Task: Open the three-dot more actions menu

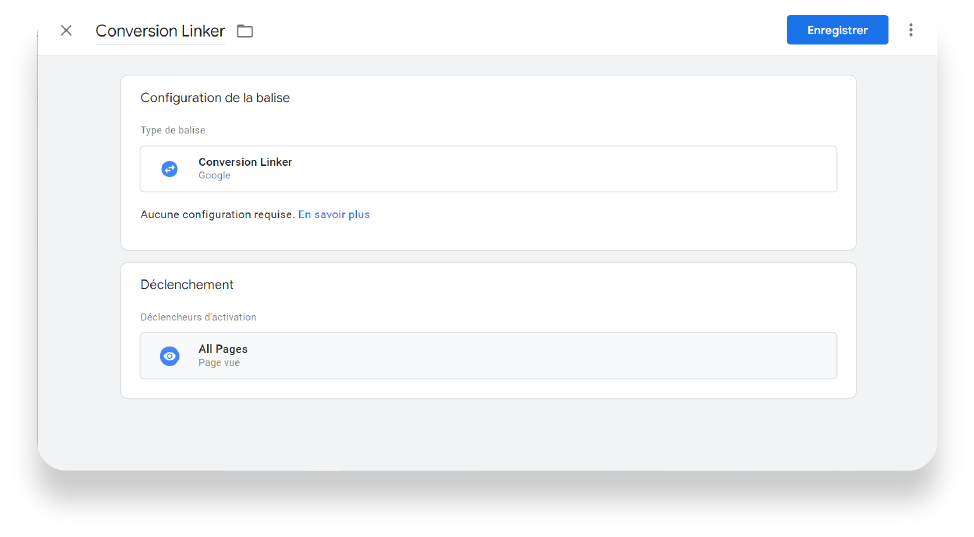Action: (910, 30)
